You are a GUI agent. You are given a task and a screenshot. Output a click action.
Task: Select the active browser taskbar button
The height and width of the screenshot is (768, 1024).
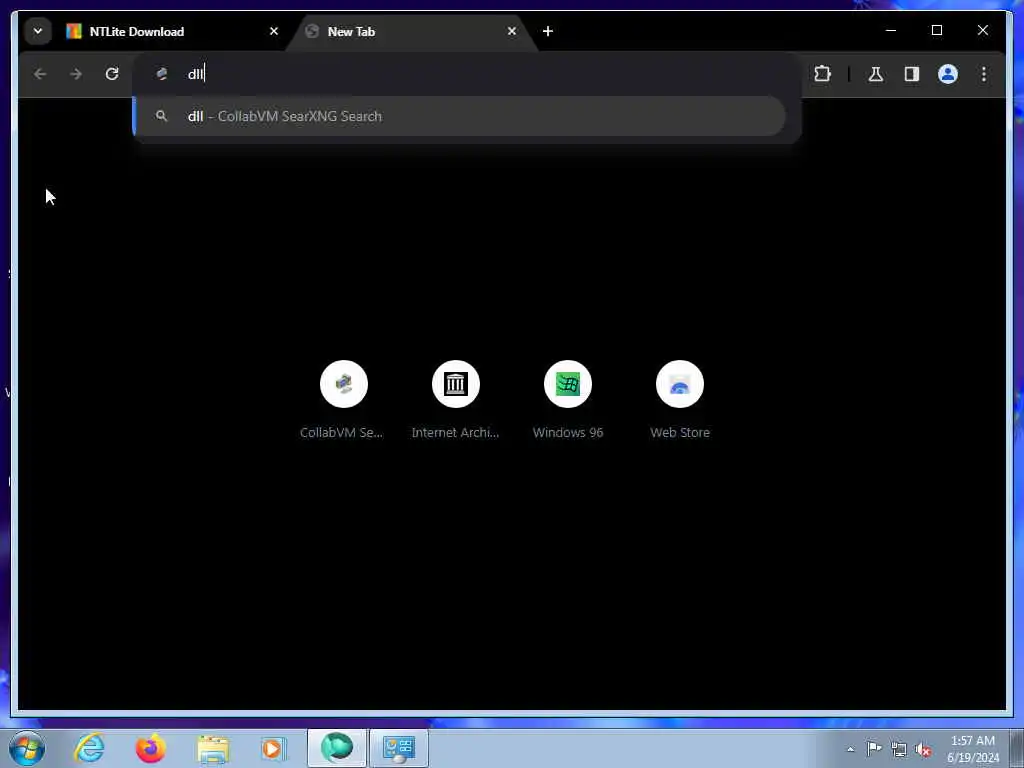(337, 748)
